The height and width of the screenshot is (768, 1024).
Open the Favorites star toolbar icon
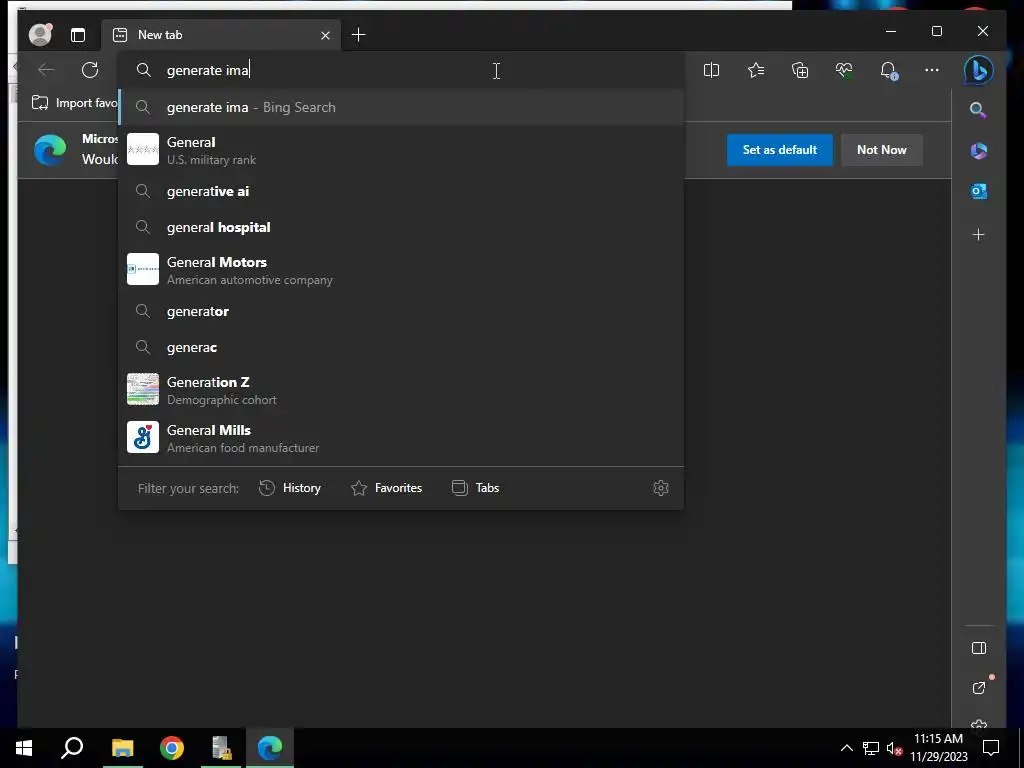tap(756, 70)
